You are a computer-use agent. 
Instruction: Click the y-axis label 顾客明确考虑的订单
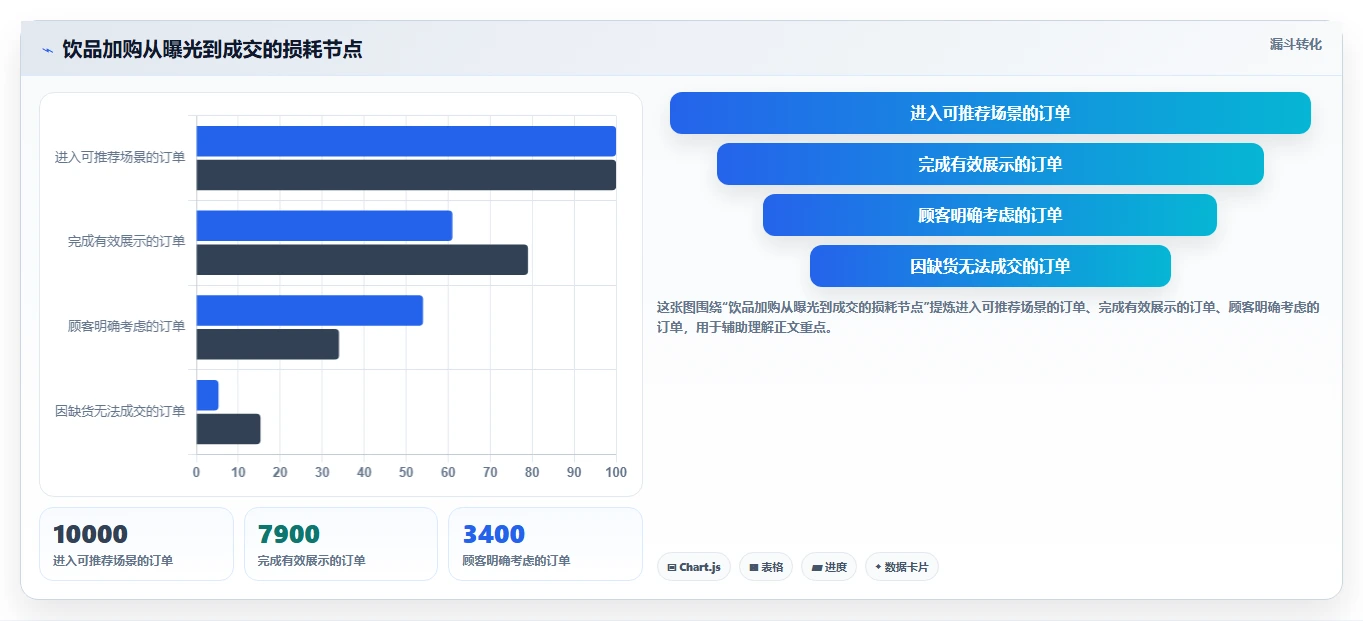tap(127, 327)
